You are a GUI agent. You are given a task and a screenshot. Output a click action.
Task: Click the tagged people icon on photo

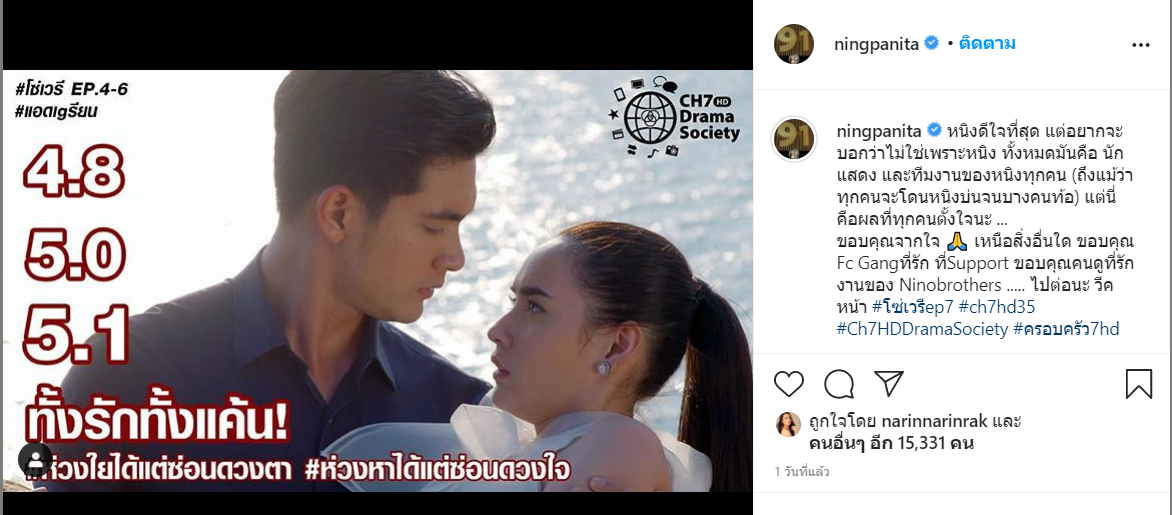[x=35, y=459]
